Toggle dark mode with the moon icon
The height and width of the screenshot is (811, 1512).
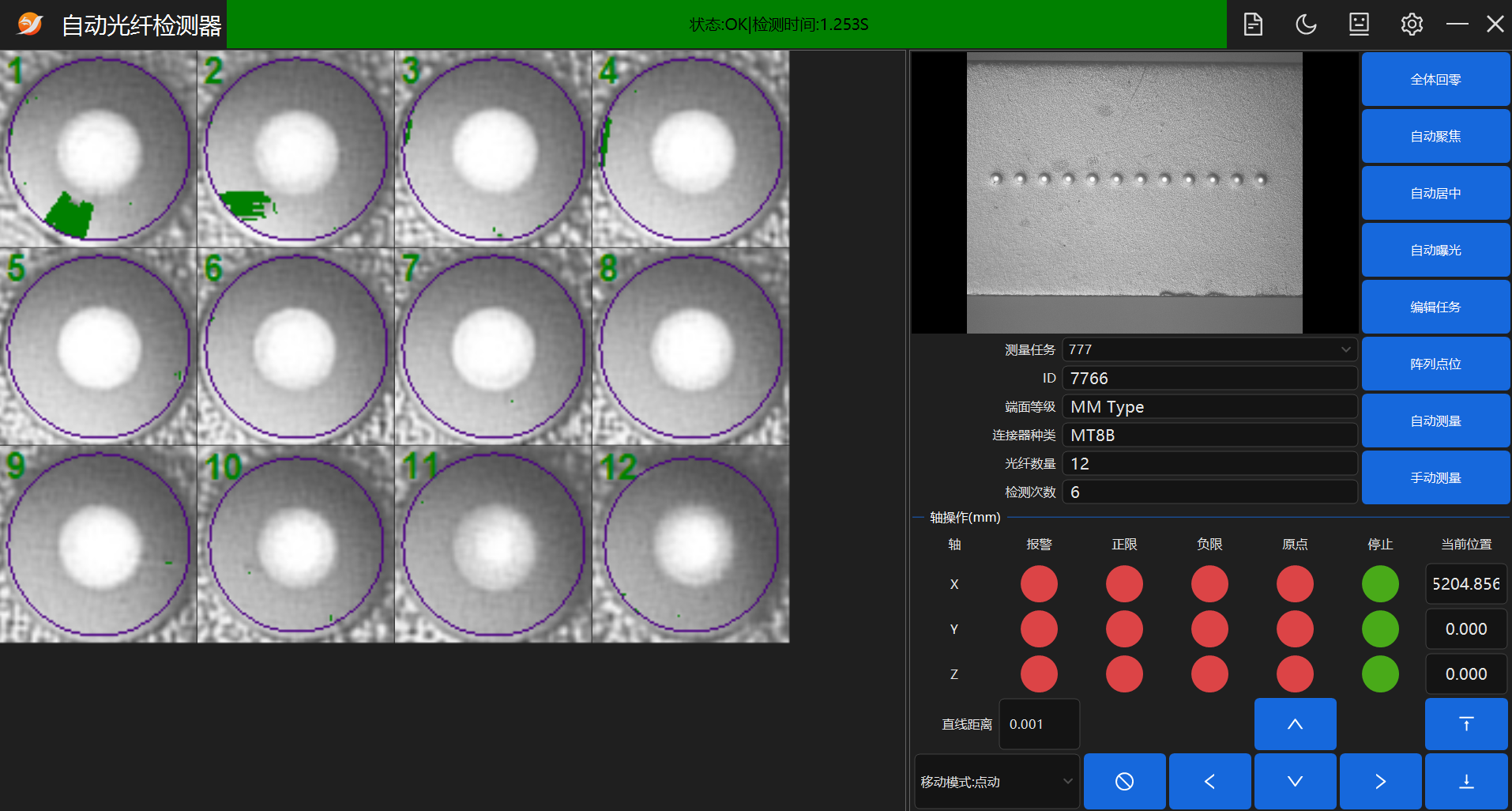point(1306,25)
